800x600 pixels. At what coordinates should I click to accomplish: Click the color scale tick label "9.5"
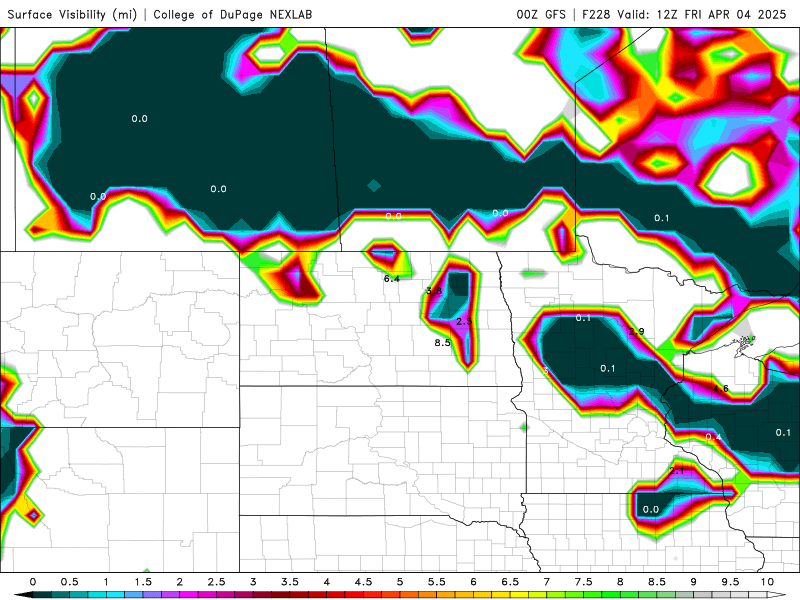pyautogui.click(x=731, y=582)
